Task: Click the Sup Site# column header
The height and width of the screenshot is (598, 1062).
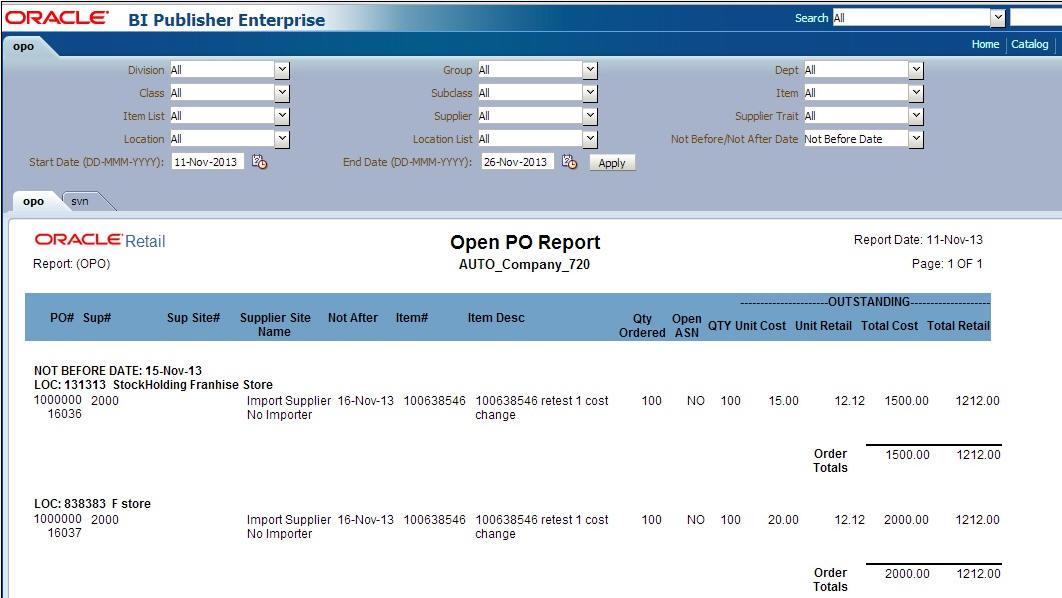Action: tap(193, 318)
